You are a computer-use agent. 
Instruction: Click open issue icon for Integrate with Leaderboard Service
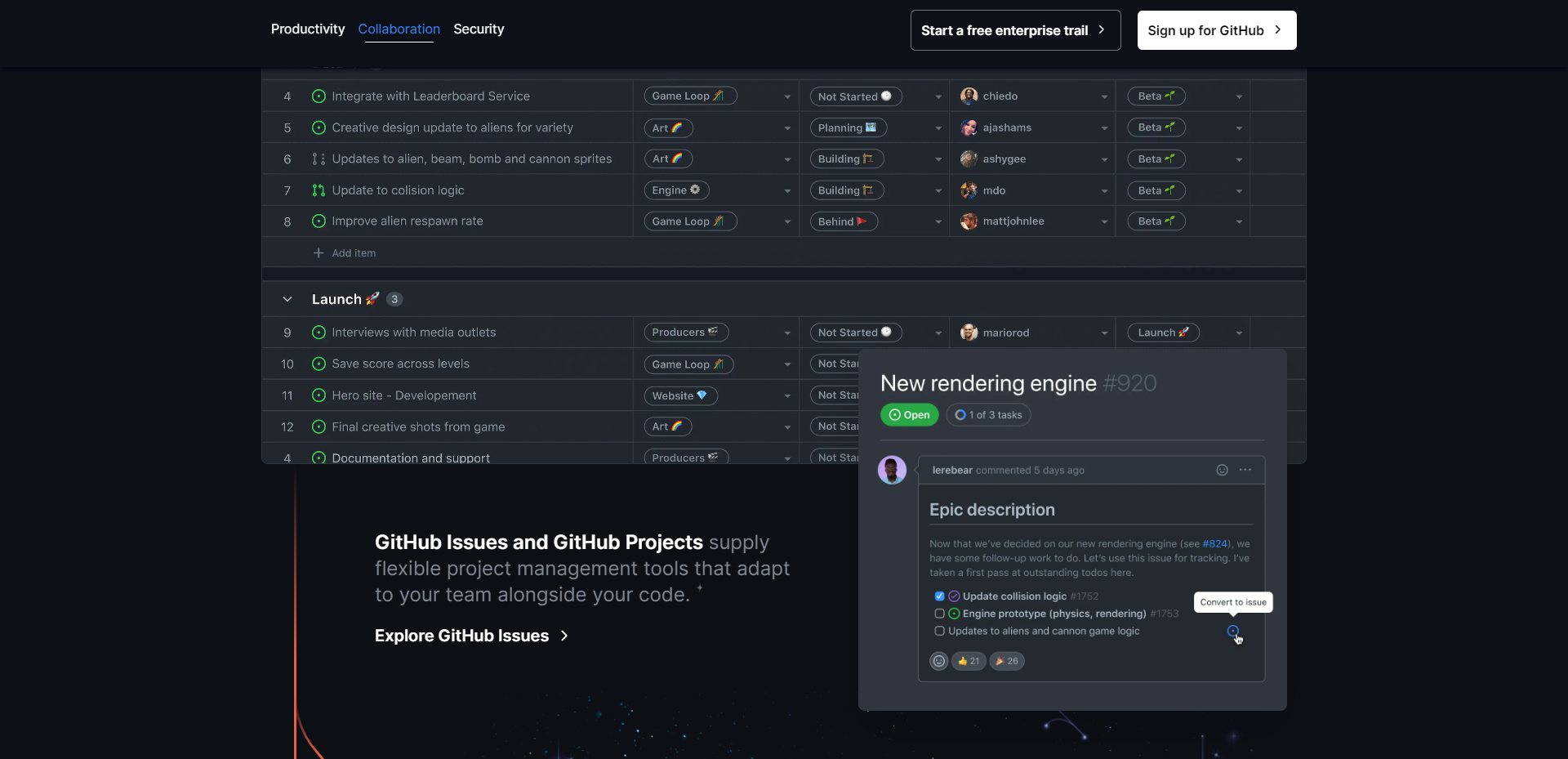click(x=318, y=96)
